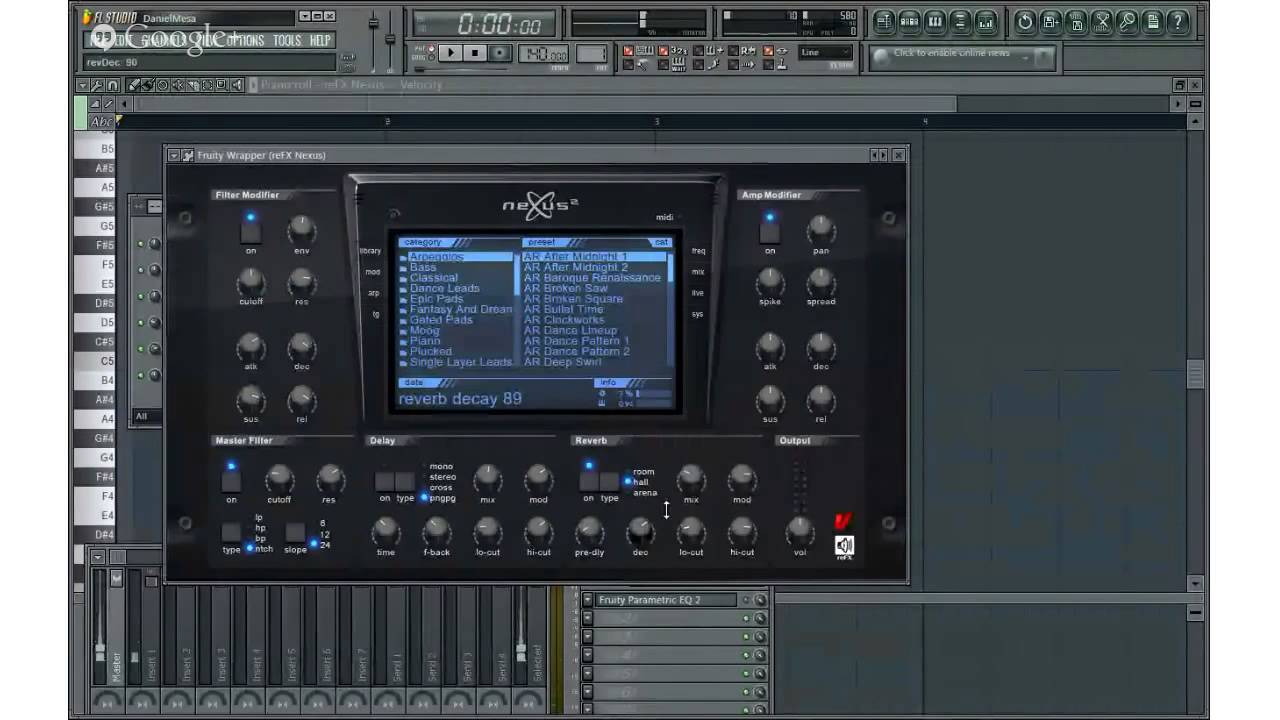The width and height of the screenshot is (1280, 720).
Task: Open the HELP menu
Action: 320,41
